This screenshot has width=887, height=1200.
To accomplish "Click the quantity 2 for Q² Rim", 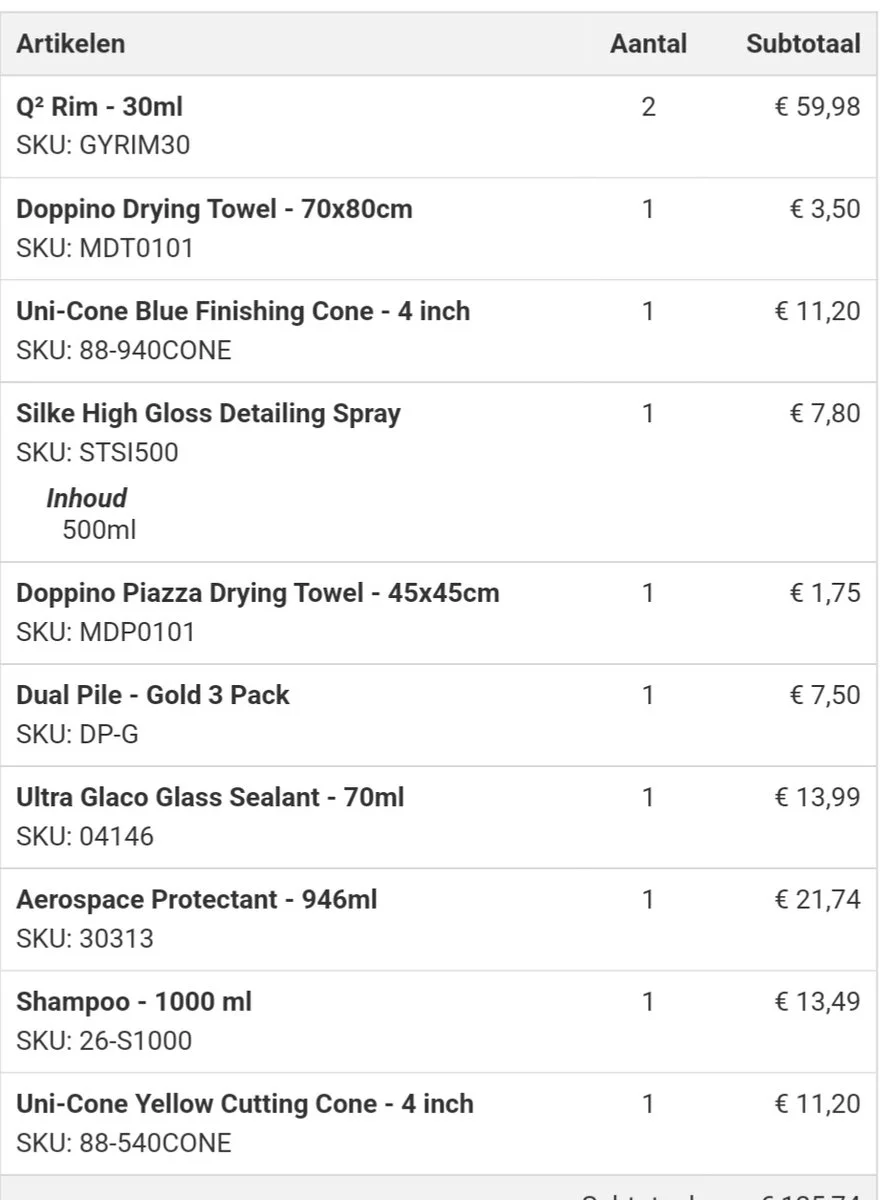I will 648,107.
